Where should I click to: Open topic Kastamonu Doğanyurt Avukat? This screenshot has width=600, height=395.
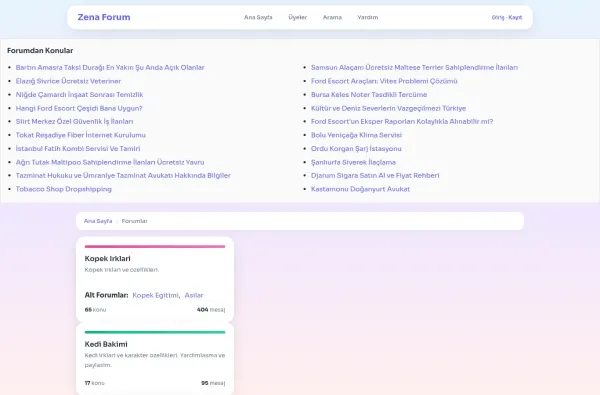[360, 189]
